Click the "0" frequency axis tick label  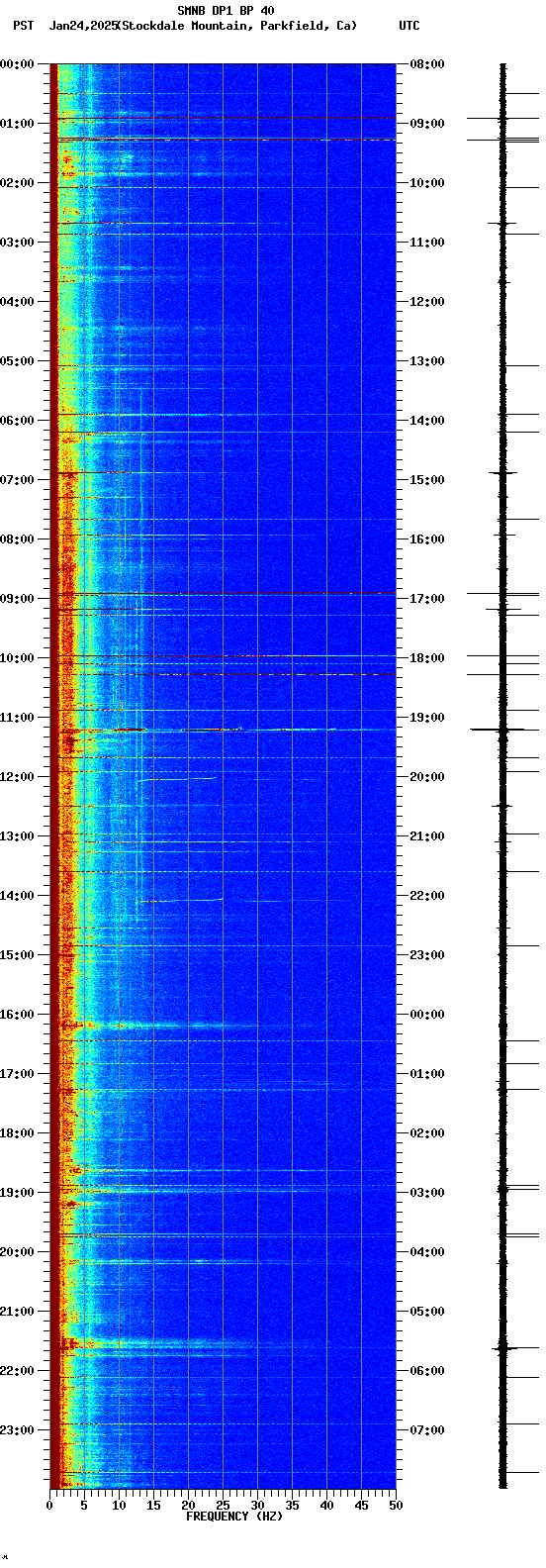(x=49, y=1506)
